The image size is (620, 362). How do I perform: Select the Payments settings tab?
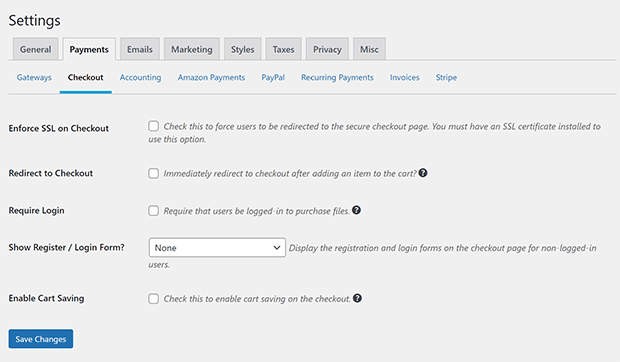(89, 49)
